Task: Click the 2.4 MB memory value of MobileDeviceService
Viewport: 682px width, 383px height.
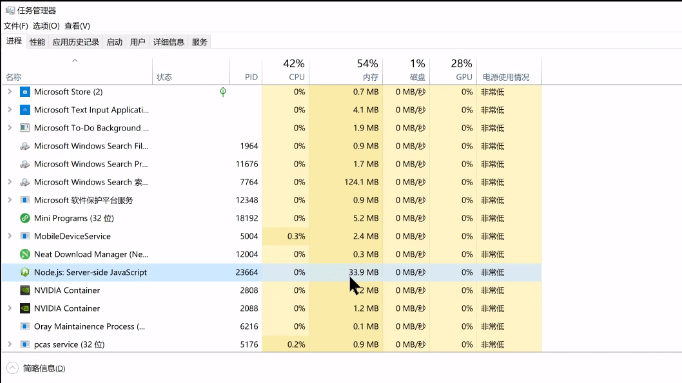Action: coord(366,236)
